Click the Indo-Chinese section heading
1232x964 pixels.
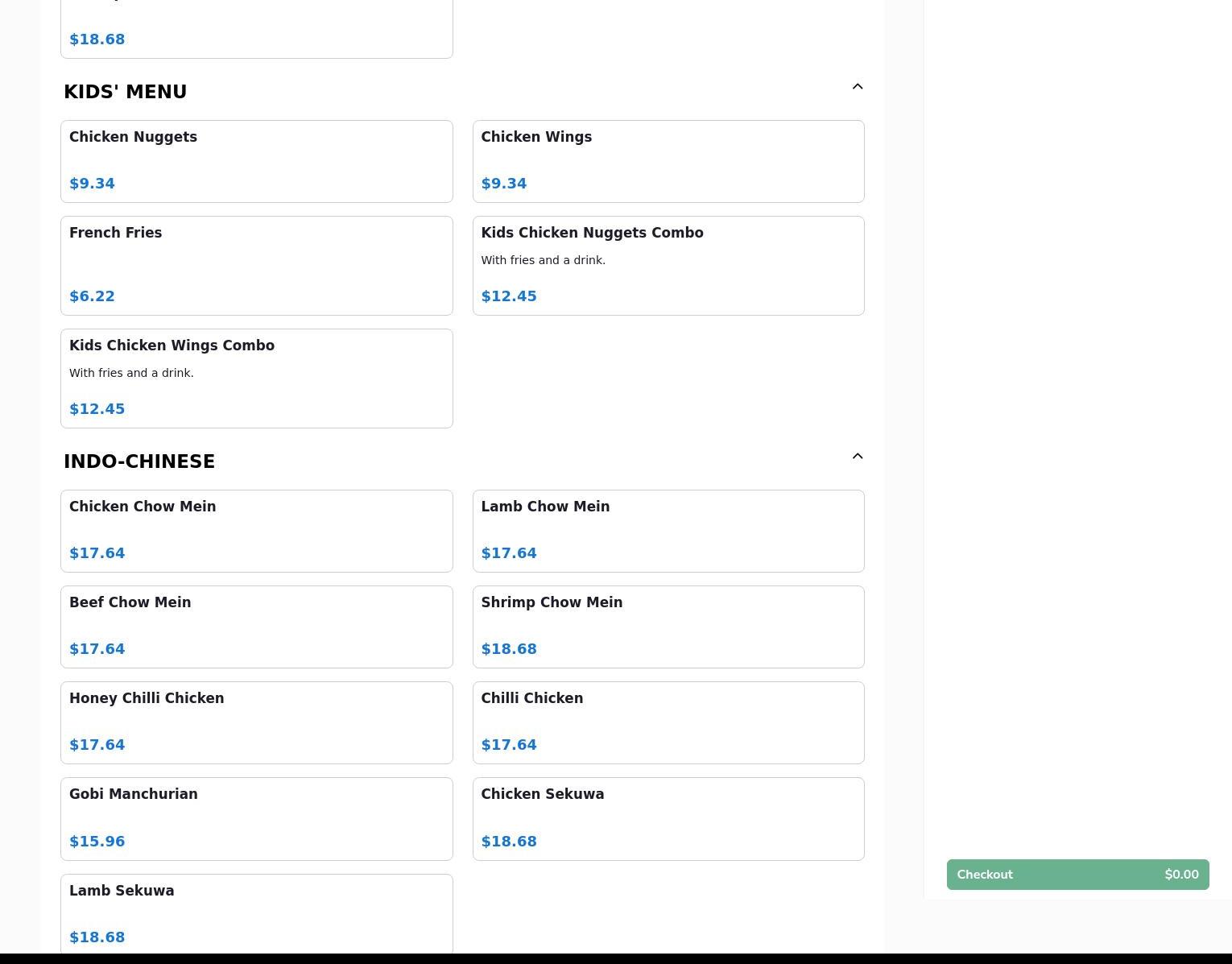(x=139, y=461)
